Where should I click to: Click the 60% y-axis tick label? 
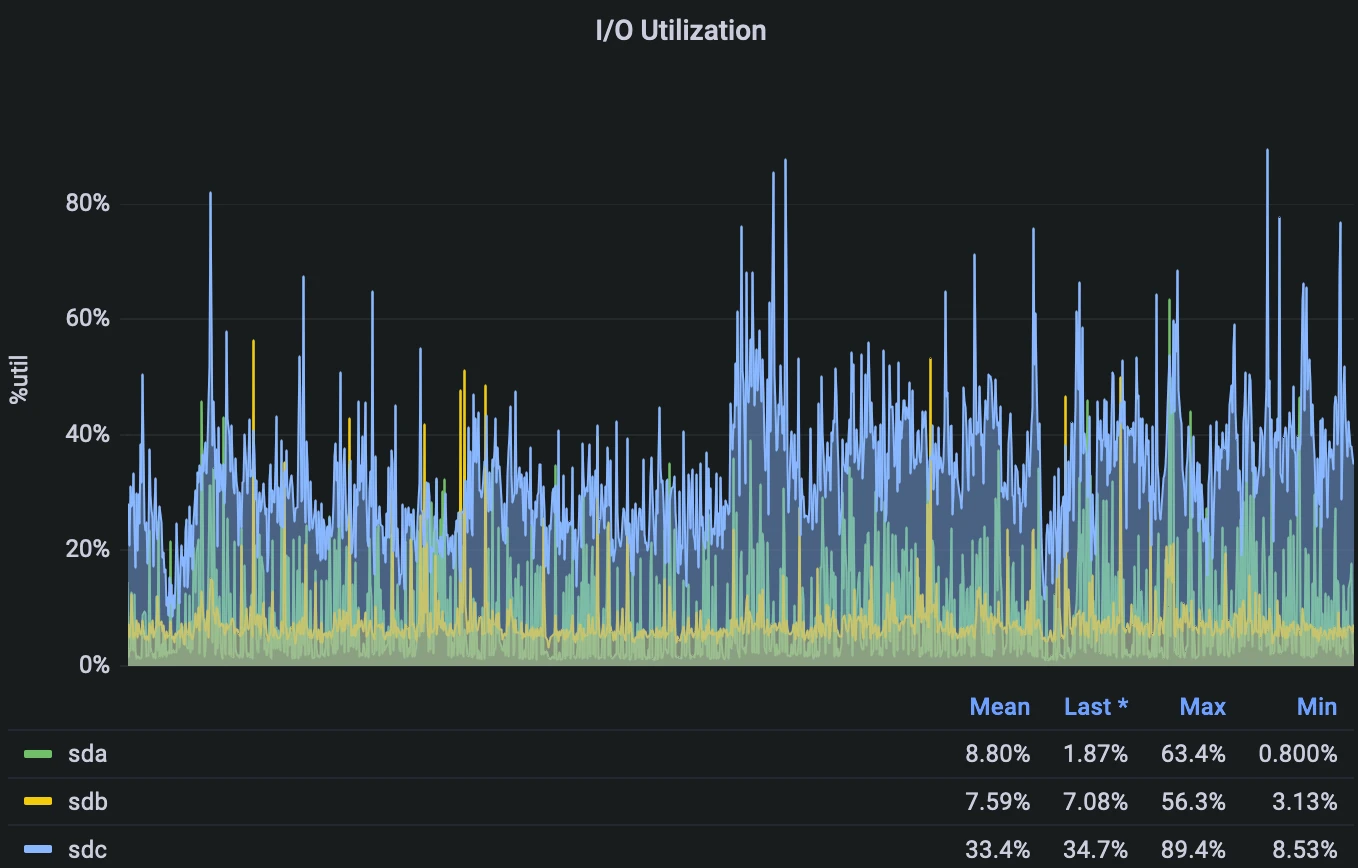coord(86,319)
